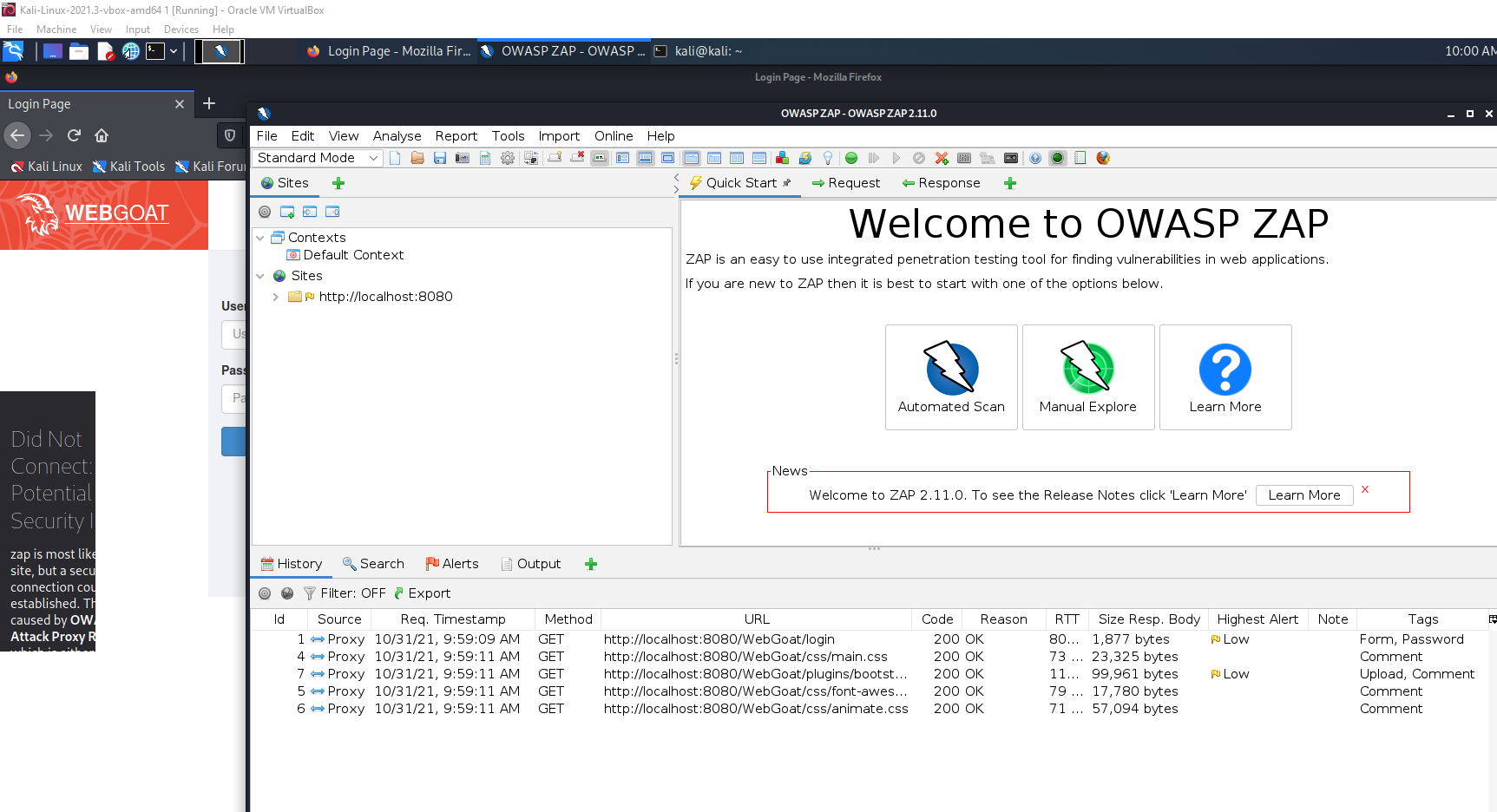Viewport: 1497px width, 812px height.
Task: Click Export in the History panel
Action: coord(423,593)
